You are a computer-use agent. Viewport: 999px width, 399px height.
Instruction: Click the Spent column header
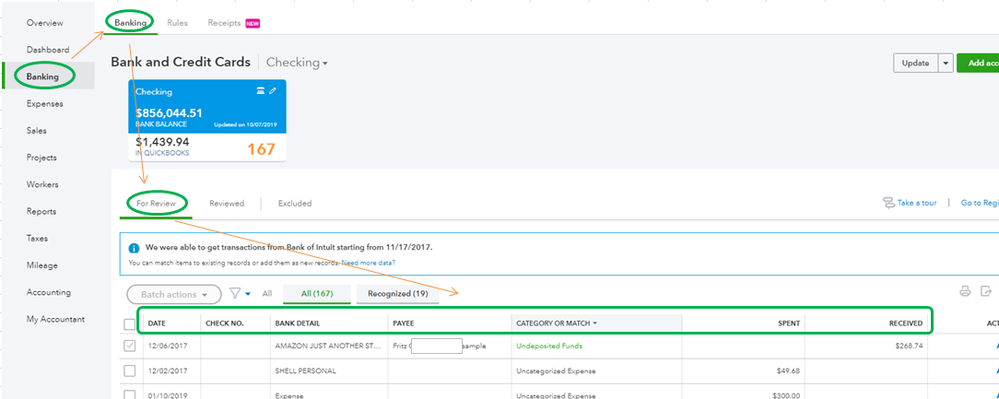pos(789,323)
